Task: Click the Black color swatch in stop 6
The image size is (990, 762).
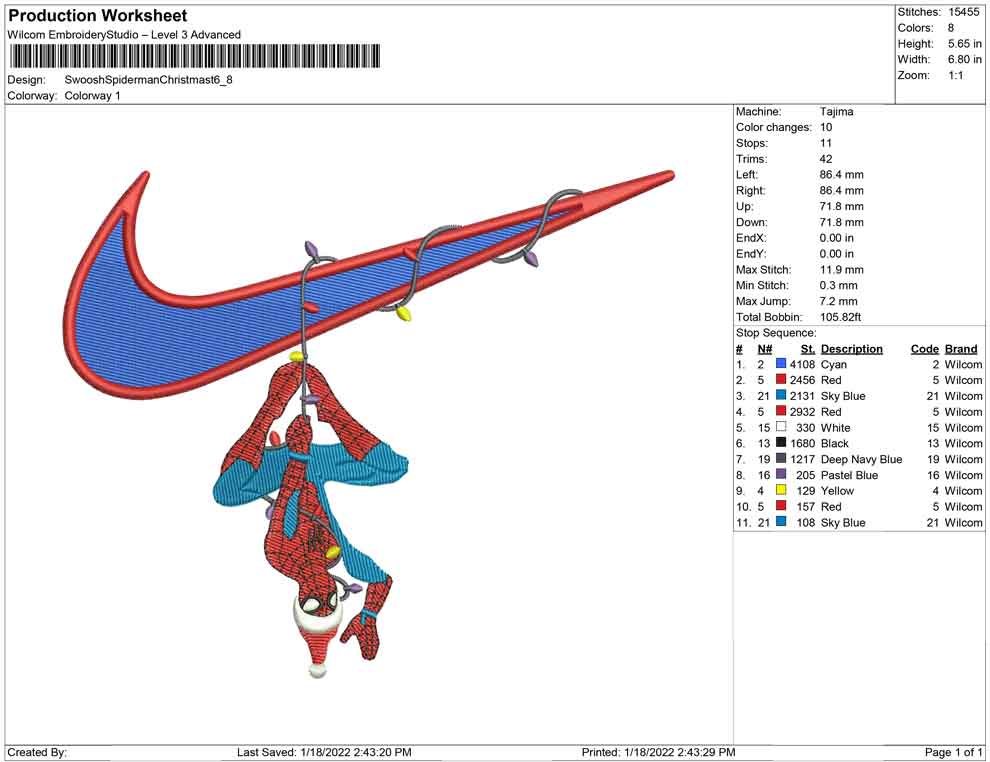Action: coord(781,443)
